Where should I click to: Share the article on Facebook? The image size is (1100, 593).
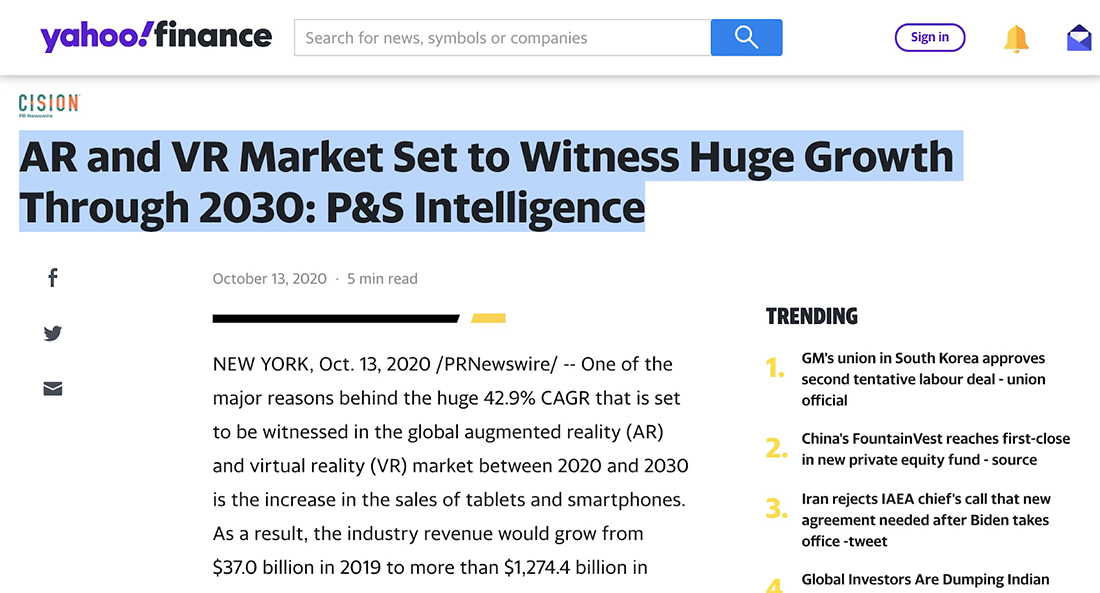click(53, 278)
